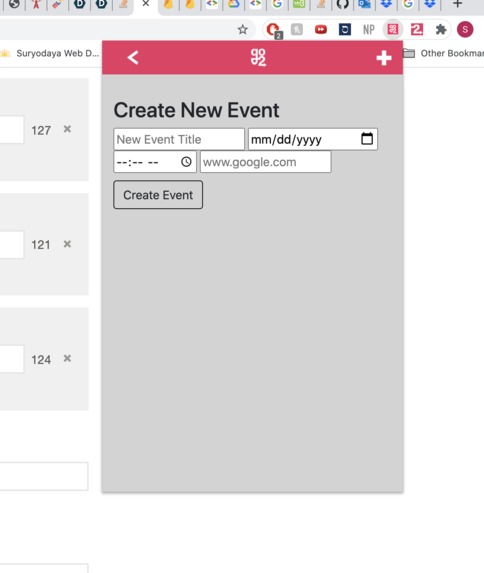Click the event time input field
Image resolution: width=484 pixels, height=573 pixels.
[155, 162]
